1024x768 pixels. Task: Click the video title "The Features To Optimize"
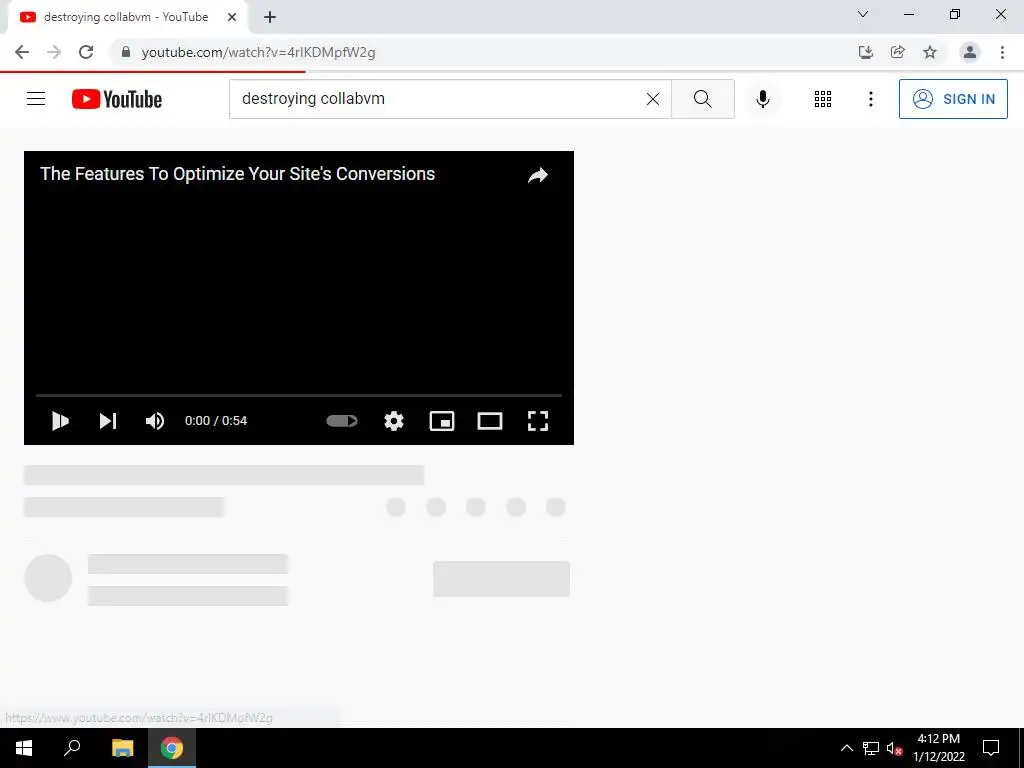click(237, 174)
